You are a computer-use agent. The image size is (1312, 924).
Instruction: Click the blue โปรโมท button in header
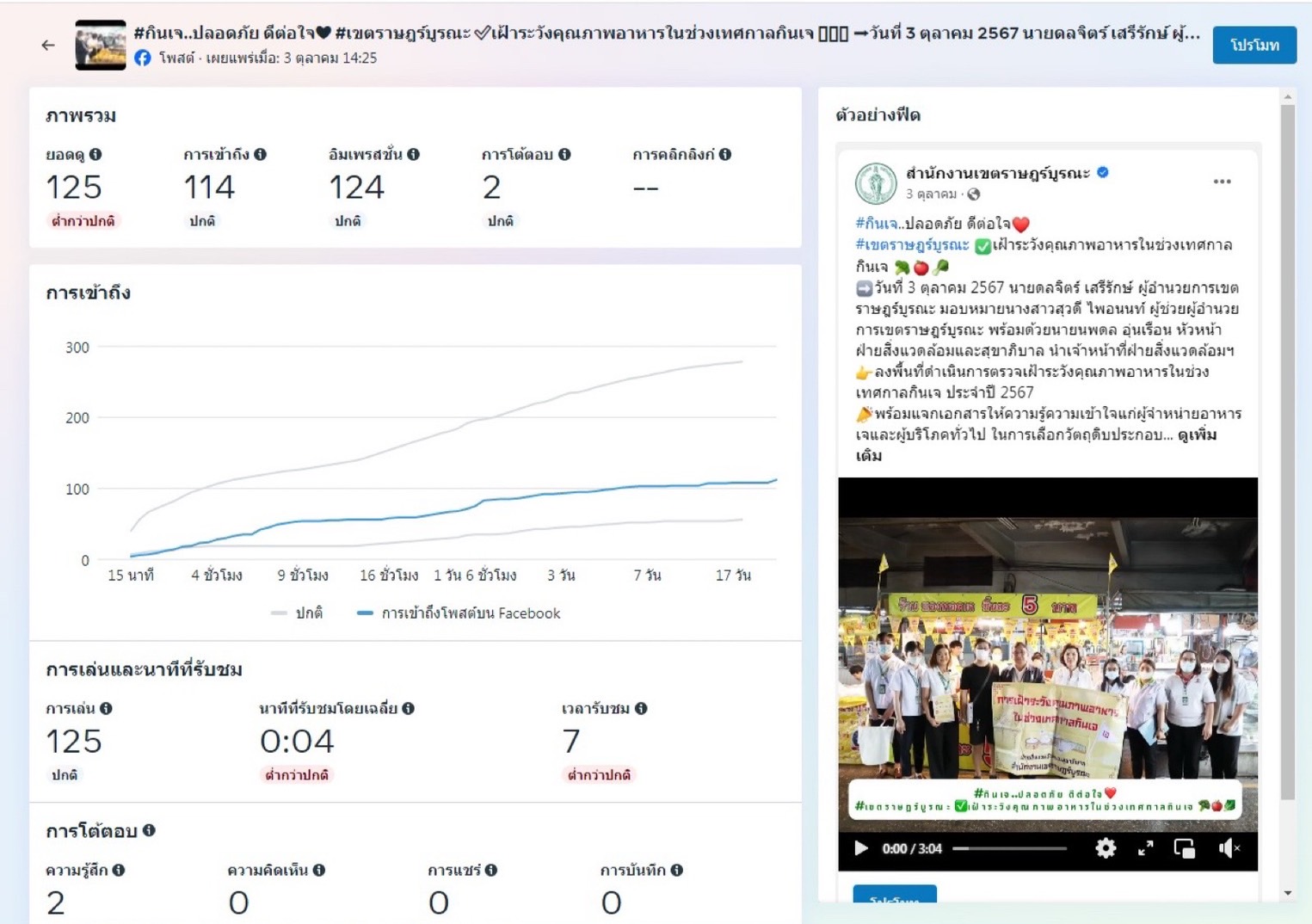pos(1253,45)
